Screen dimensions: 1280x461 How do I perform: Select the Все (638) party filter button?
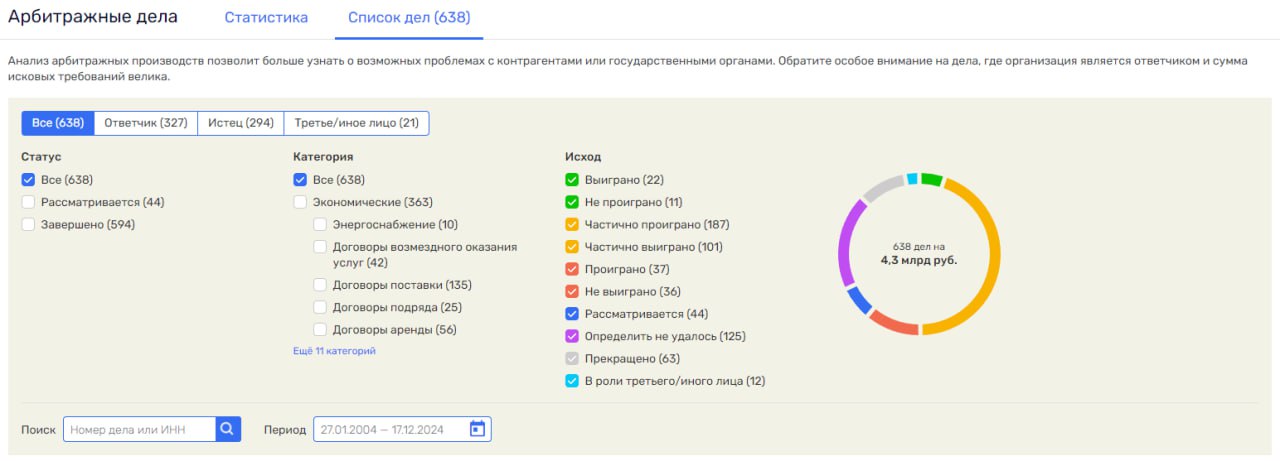[x=58, y=123]
